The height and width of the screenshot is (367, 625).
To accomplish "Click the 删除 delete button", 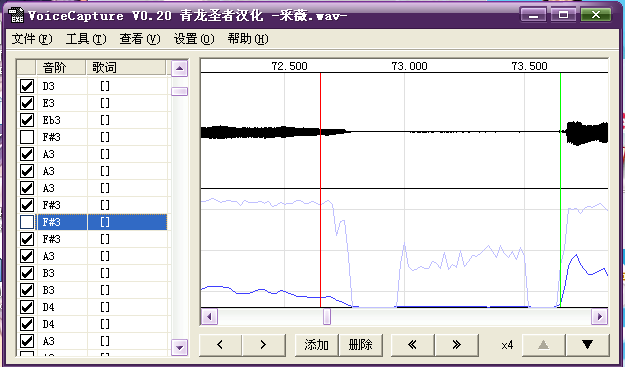I will point(360,345).
